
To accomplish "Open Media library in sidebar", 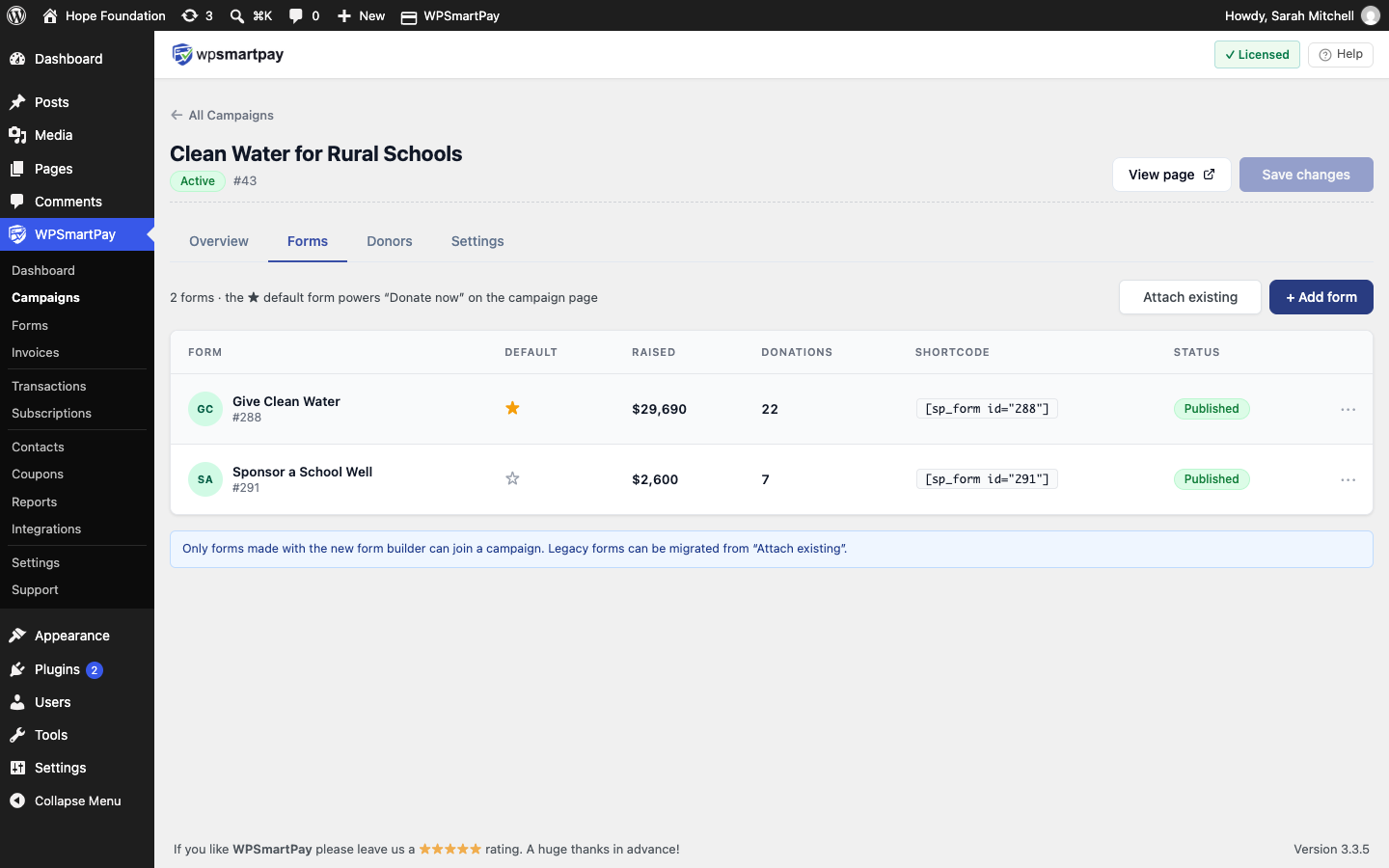I will 77,135.
